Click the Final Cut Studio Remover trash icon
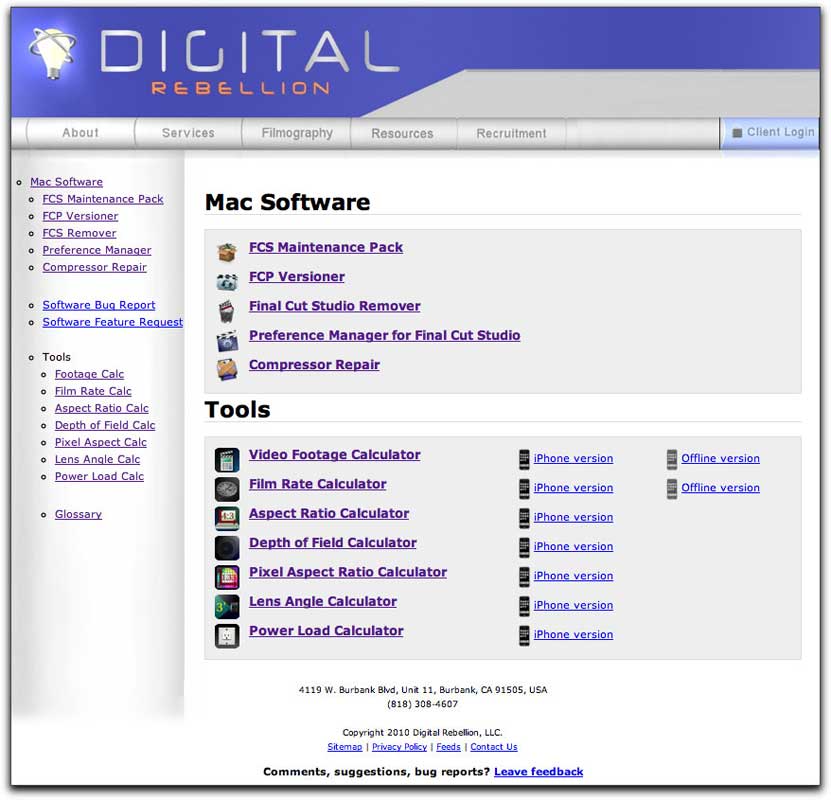This screenshot has width=831, height=800. click(x=226, y=311)
